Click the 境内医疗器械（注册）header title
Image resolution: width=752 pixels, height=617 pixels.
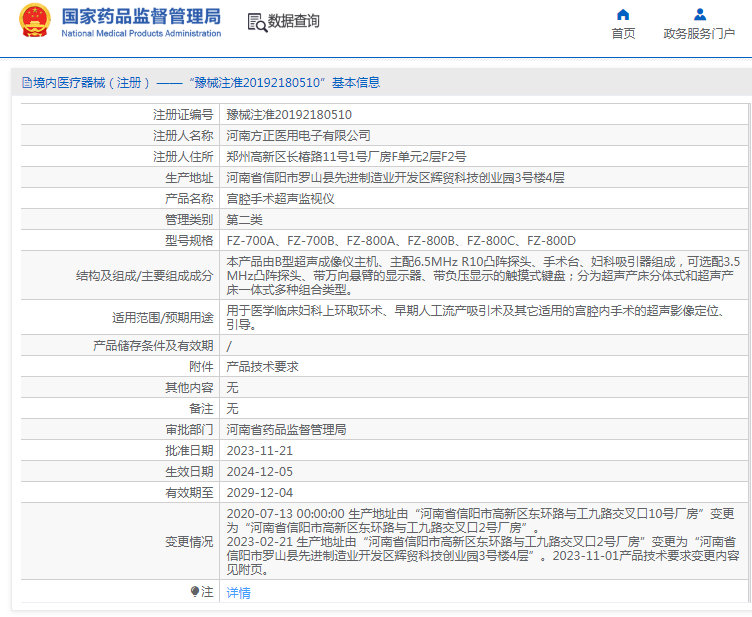201,82
